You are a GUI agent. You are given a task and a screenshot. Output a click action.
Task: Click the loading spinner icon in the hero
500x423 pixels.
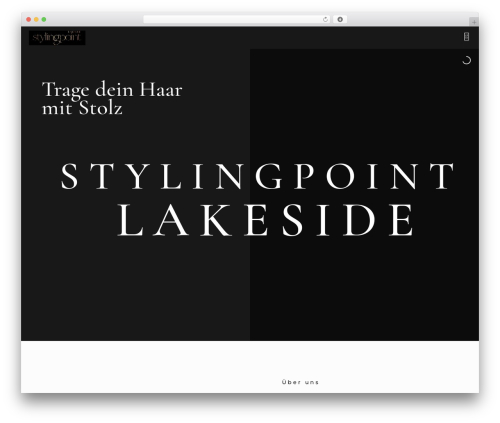pyautogui.click(x=466, y=60)
